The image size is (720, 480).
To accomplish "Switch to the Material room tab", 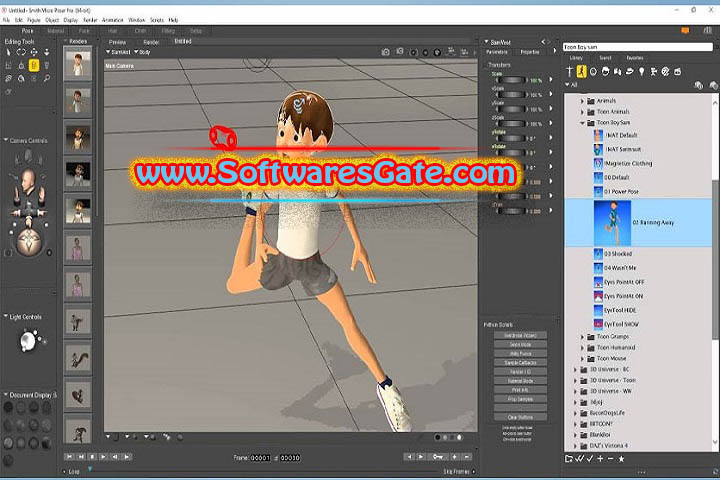I will [x=56, y=31].
